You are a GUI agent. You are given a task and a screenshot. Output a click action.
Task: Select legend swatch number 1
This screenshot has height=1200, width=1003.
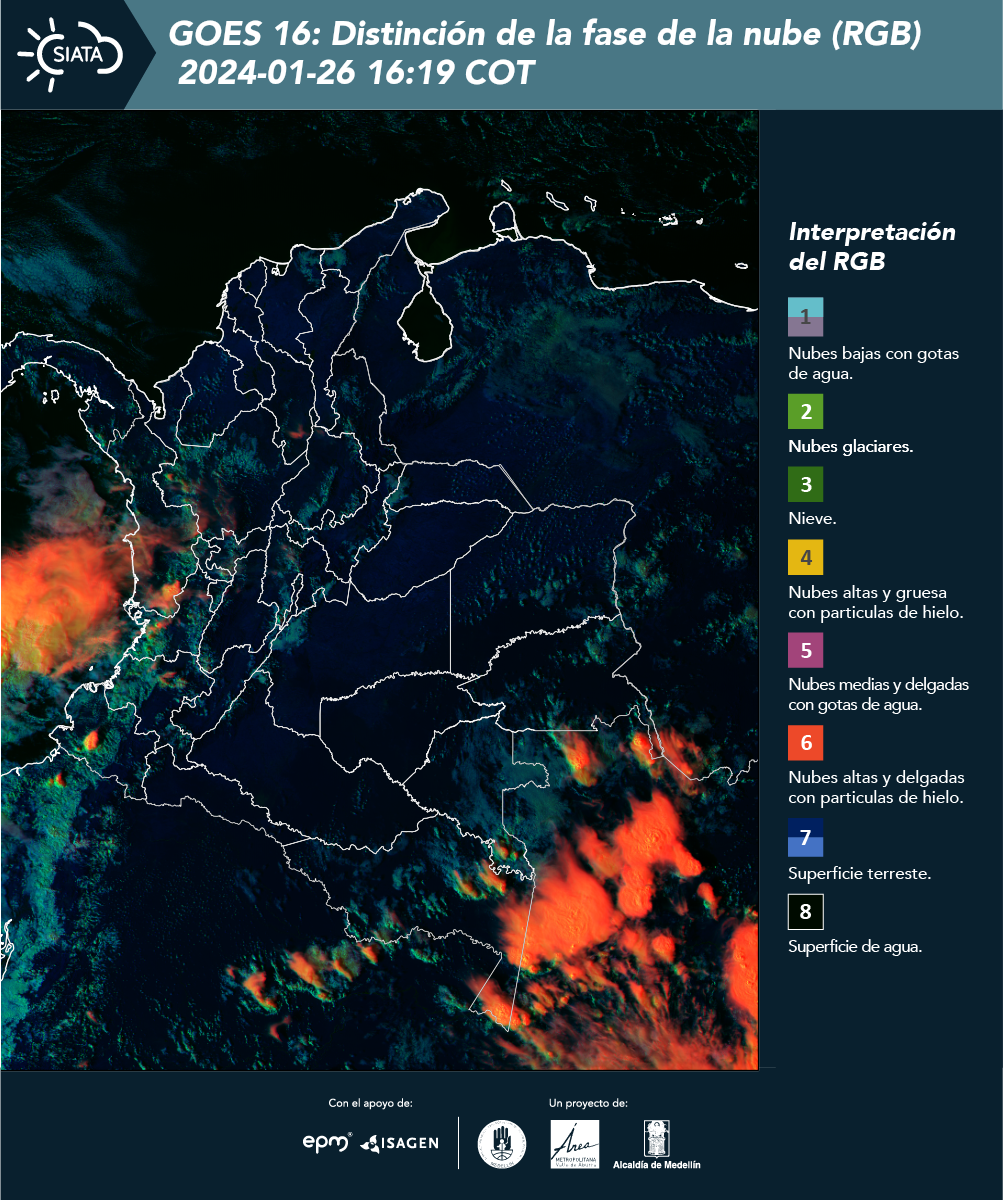click(x=805, y=316)
